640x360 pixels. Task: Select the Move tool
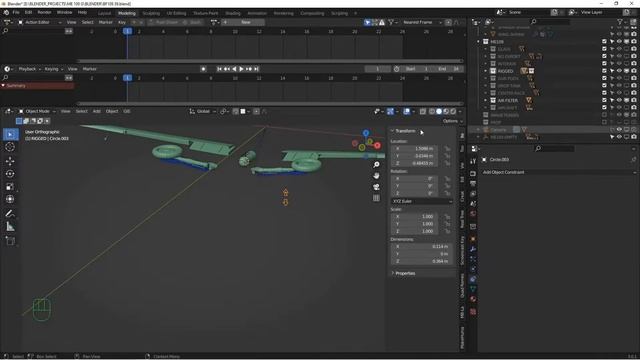tap(10, 161)
